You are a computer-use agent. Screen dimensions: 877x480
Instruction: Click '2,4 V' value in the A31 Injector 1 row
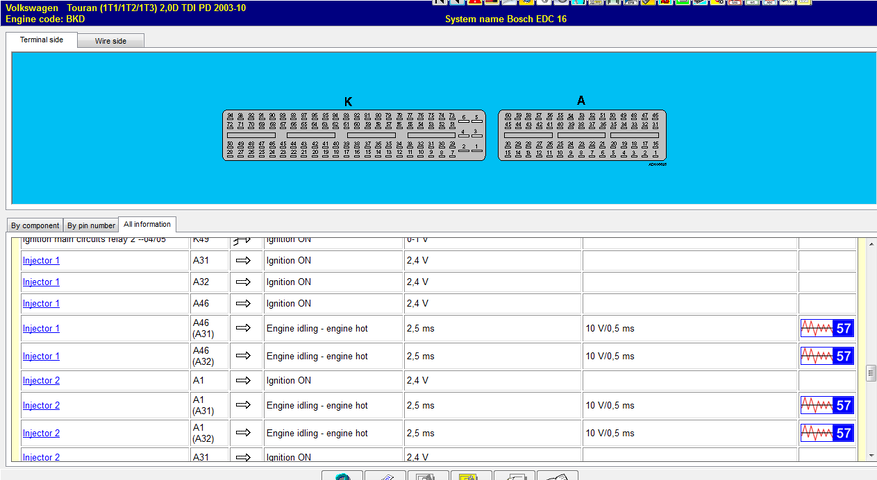pyautogui.click(x=418, y=261)
